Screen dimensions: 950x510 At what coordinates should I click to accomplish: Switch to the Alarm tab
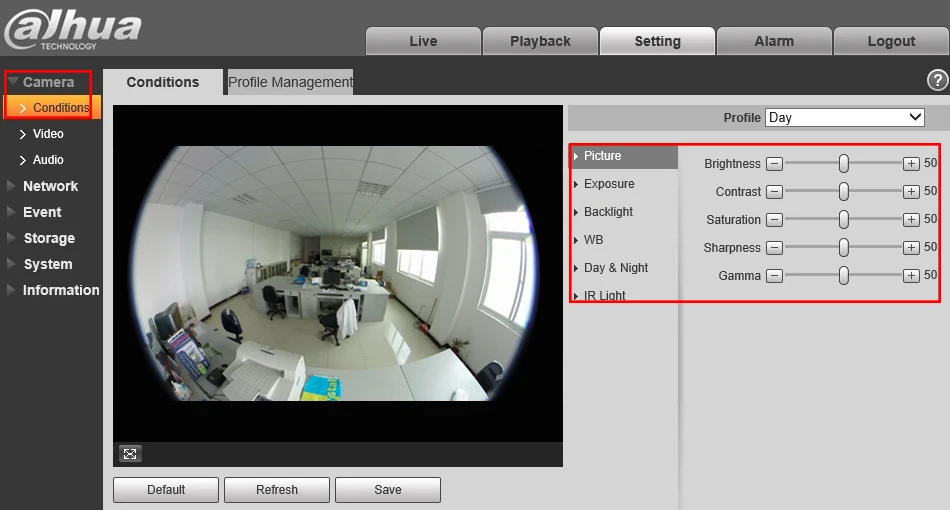pos(774,41)
